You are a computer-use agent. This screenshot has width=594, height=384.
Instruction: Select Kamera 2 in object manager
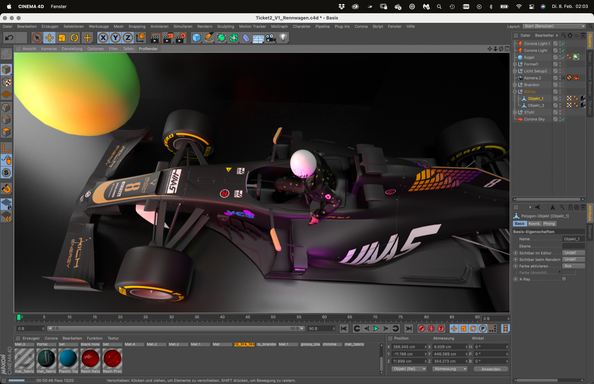point(532,78)
